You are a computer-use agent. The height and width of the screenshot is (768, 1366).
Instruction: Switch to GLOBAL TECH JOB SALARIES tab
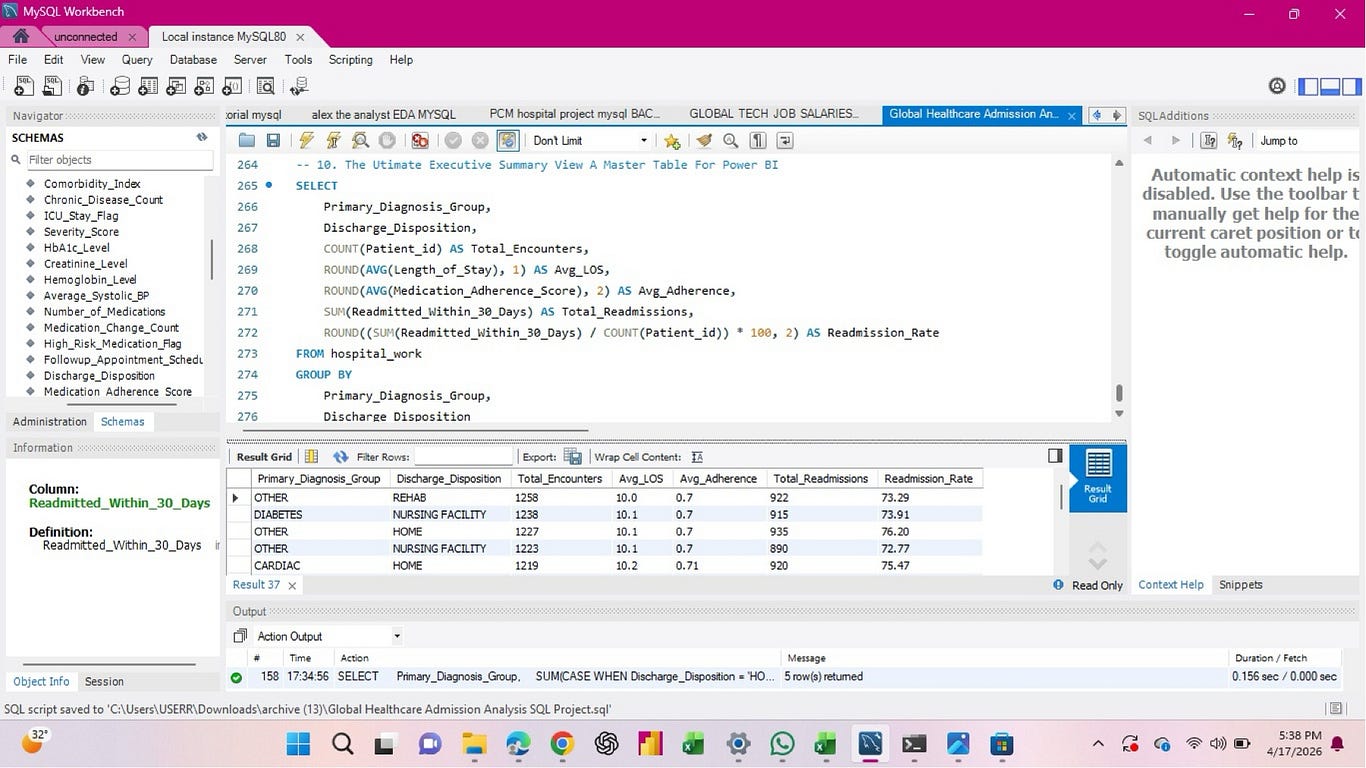[x=774, y=114]
